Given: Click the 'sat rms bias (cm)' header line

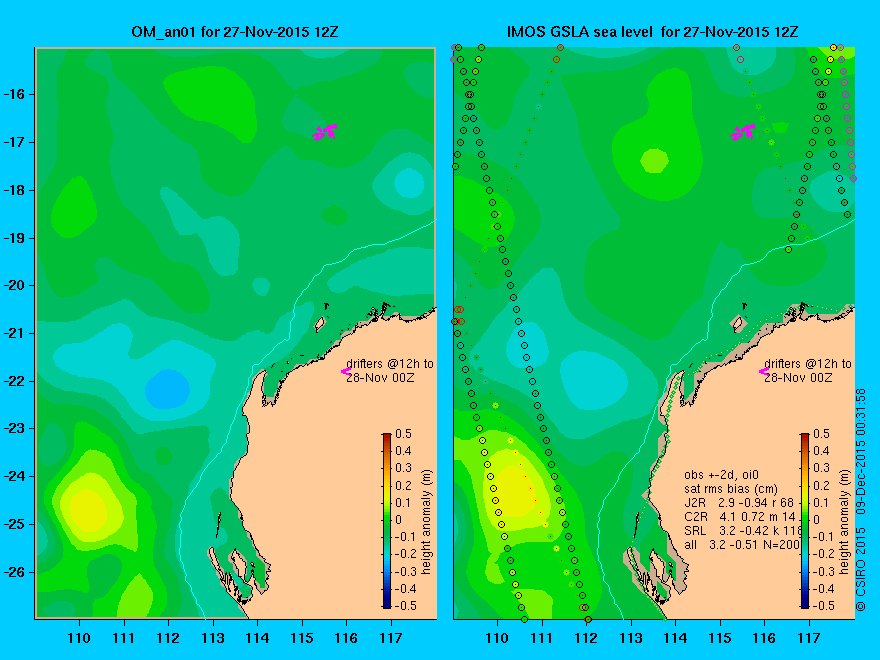Looking at the screenshot, I should click(731, 489).
